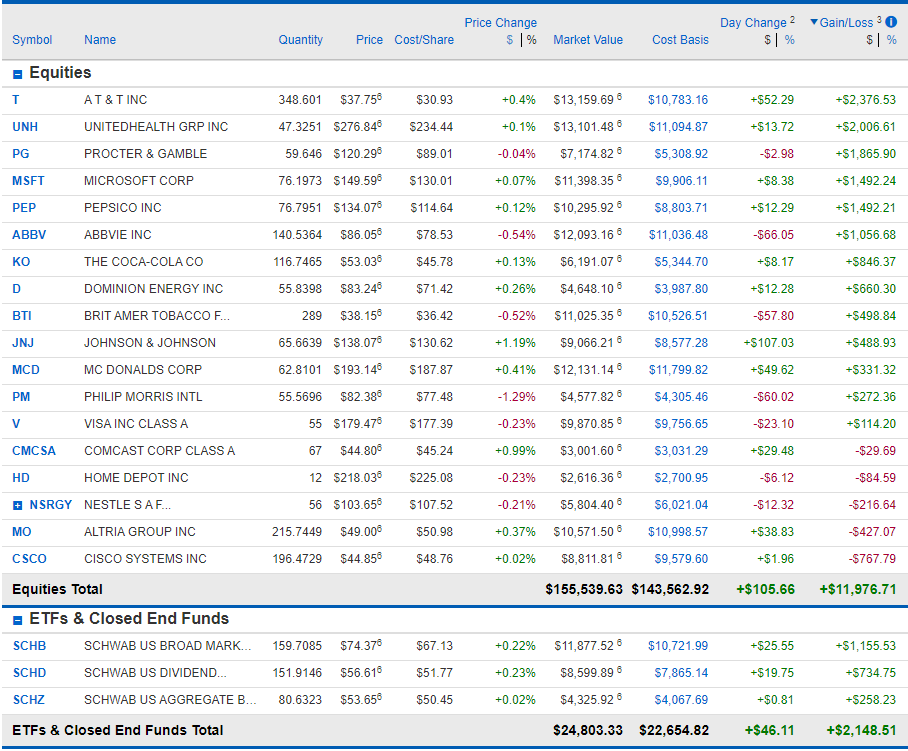
Task: Switch Price Change to dollar view
Action: [510, 40]
